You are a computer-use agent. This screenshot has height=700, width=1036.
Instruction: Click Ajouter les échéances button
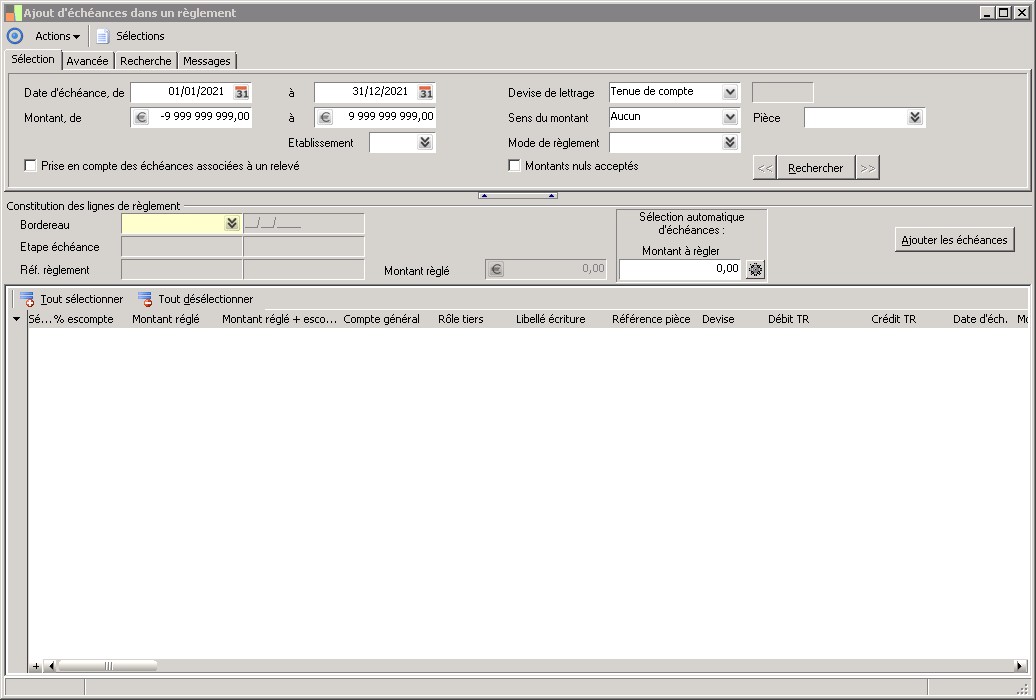(x=954, y=240)
